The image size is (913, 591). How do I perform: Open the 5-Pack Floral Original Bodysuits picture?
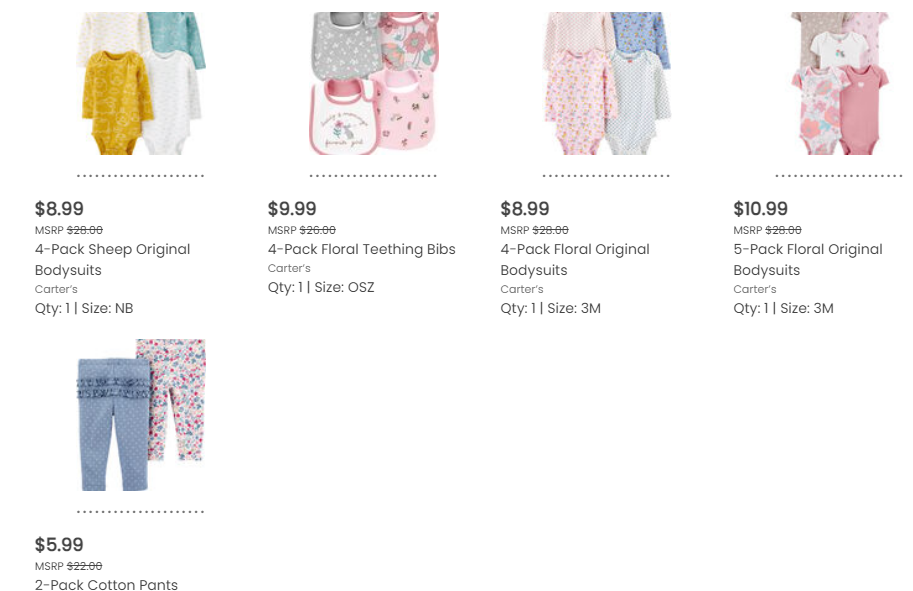tap(839, 83)
